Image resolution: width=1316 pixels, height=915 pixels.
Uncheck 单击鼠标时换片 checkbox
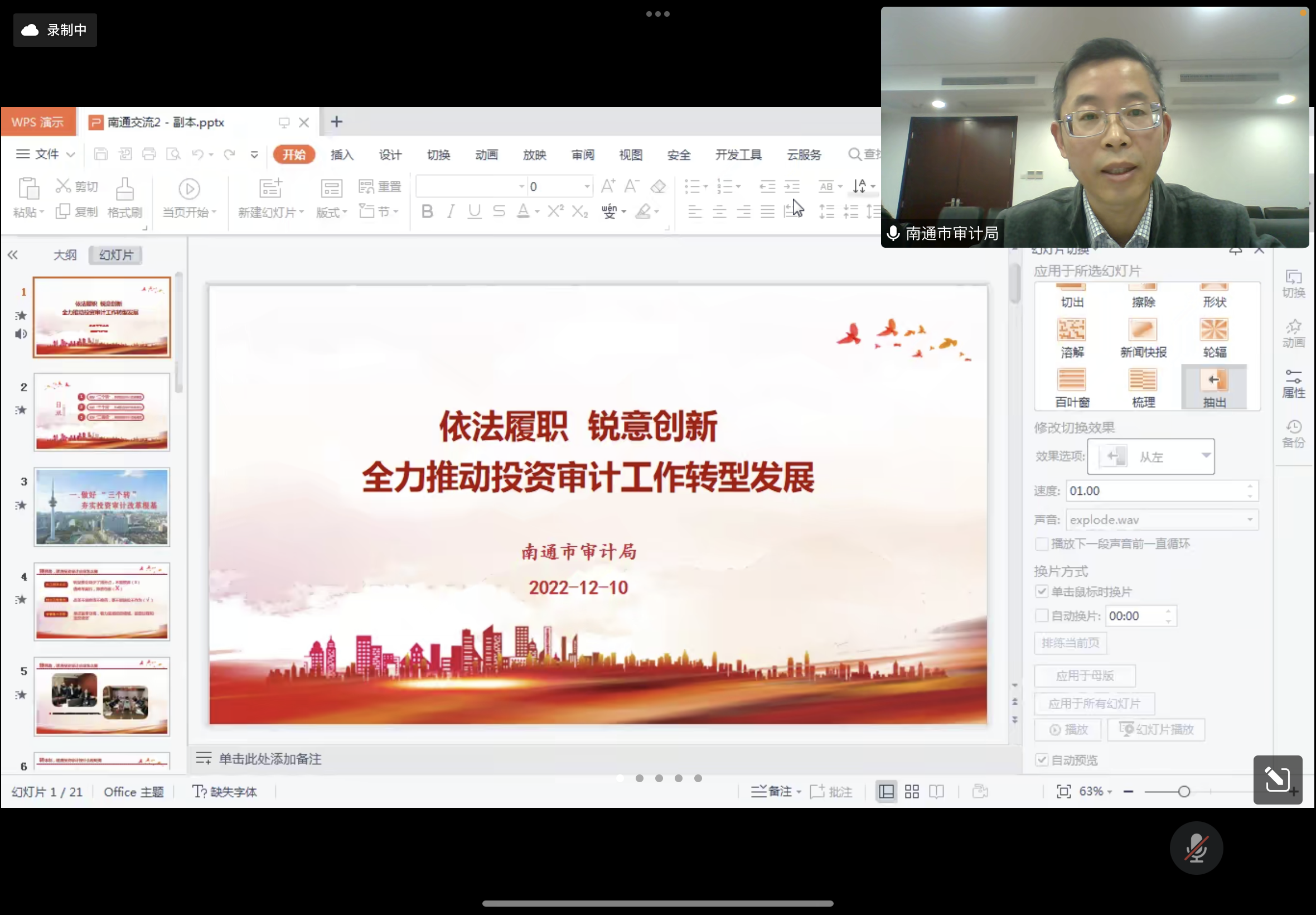(x=1042, y=591)
